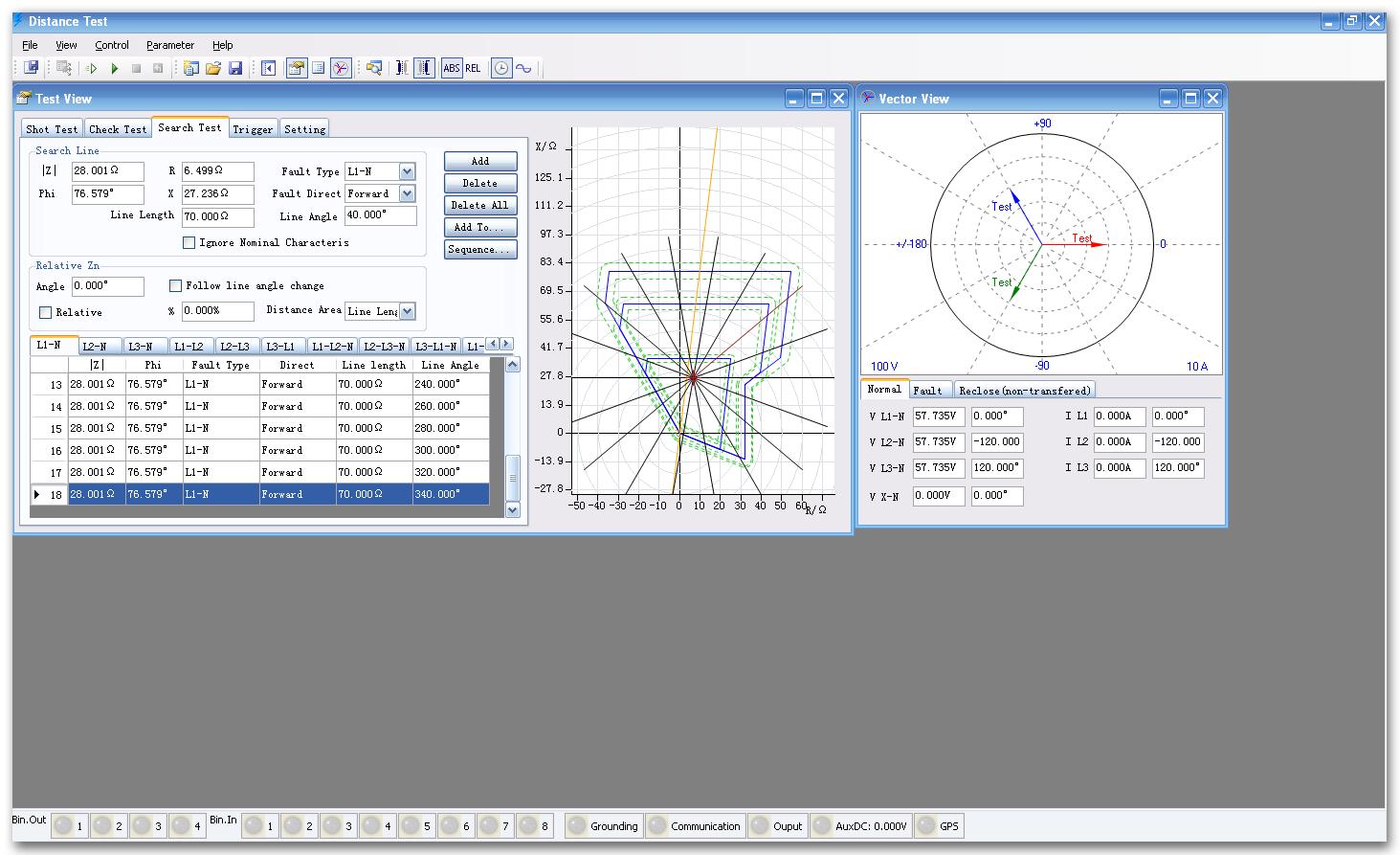
Task: Check the Follow line angle change box
Action: click(x=175, y=285)
